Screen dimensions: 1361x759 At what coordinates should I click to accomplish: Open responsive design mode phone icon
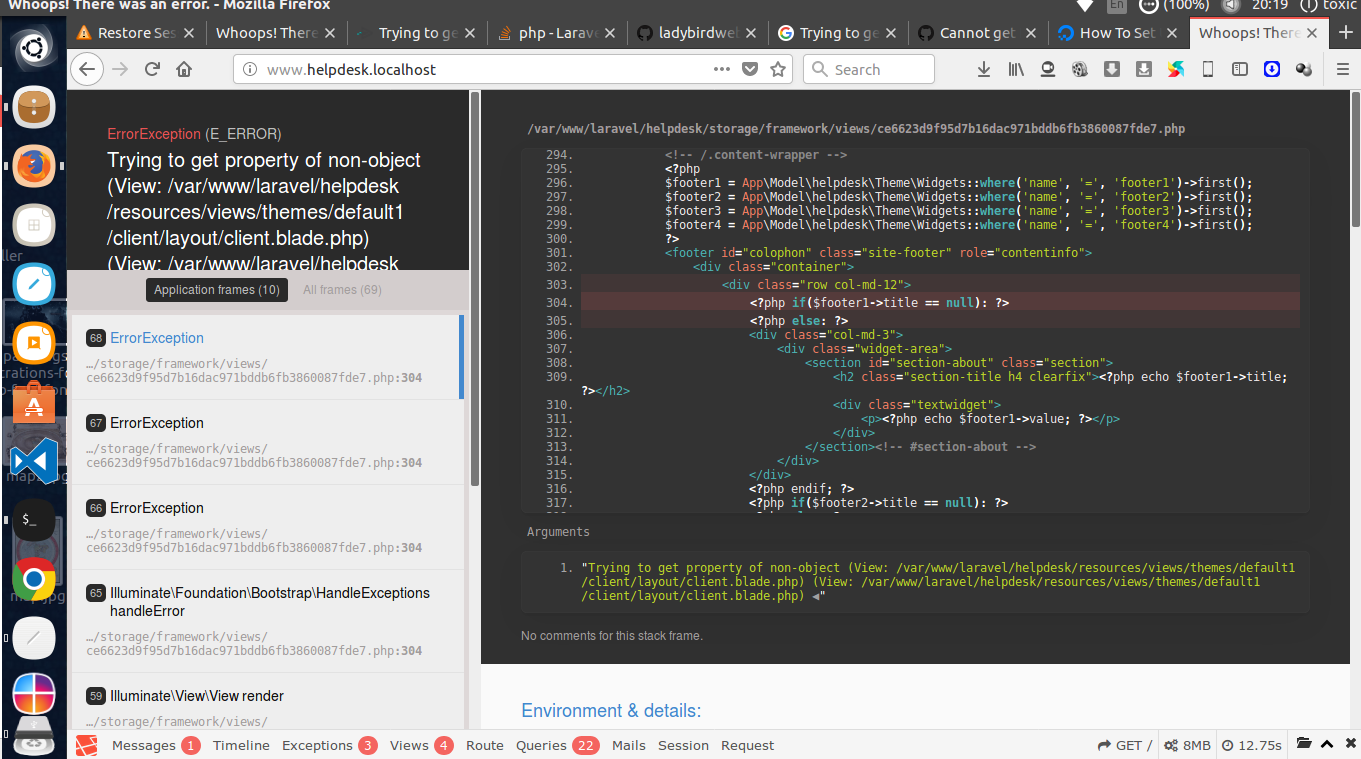tap(1207, 69)
